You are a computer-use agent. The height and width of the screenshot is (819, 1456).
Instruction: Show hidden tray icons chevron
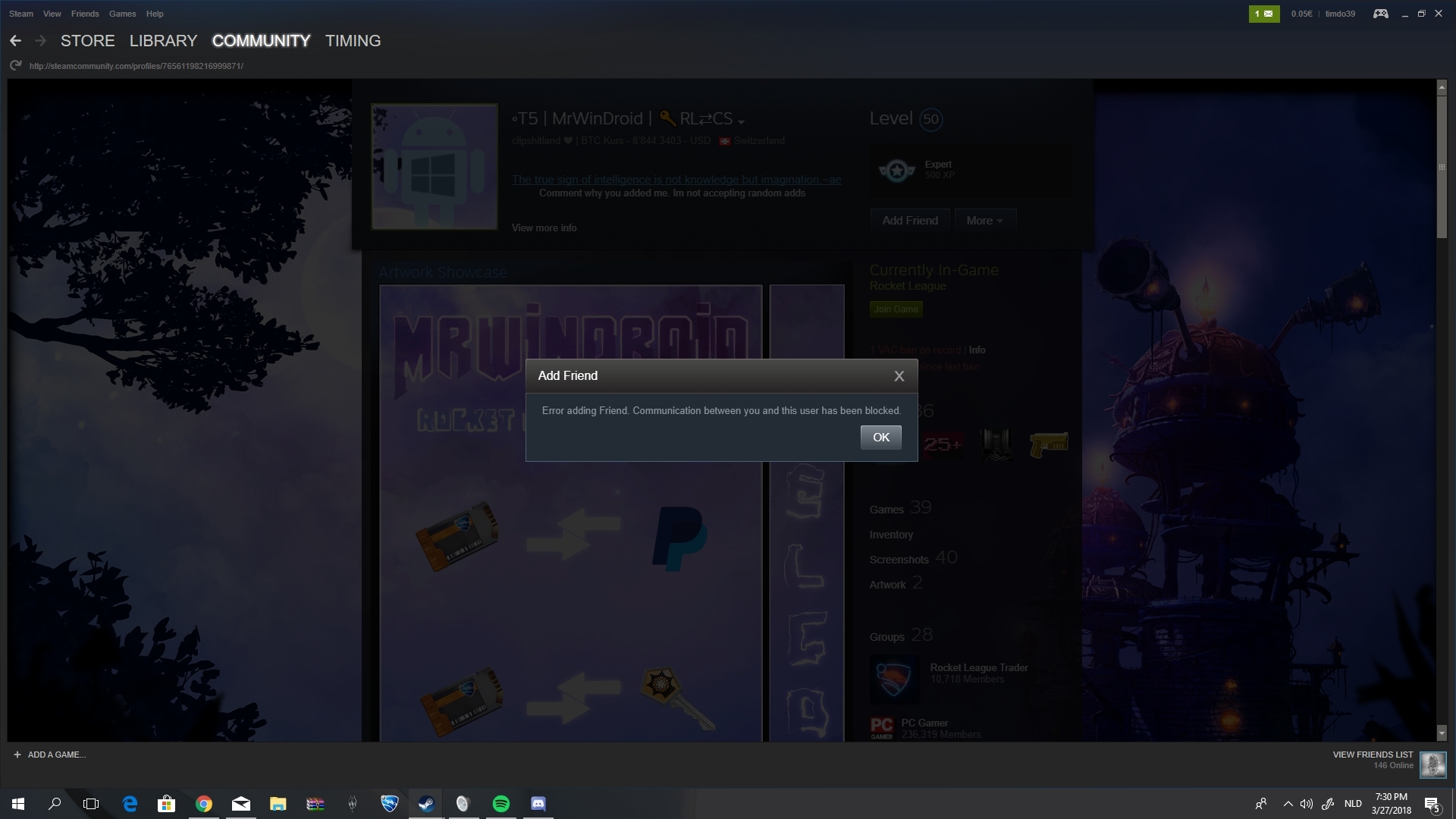coord(1288,804)
